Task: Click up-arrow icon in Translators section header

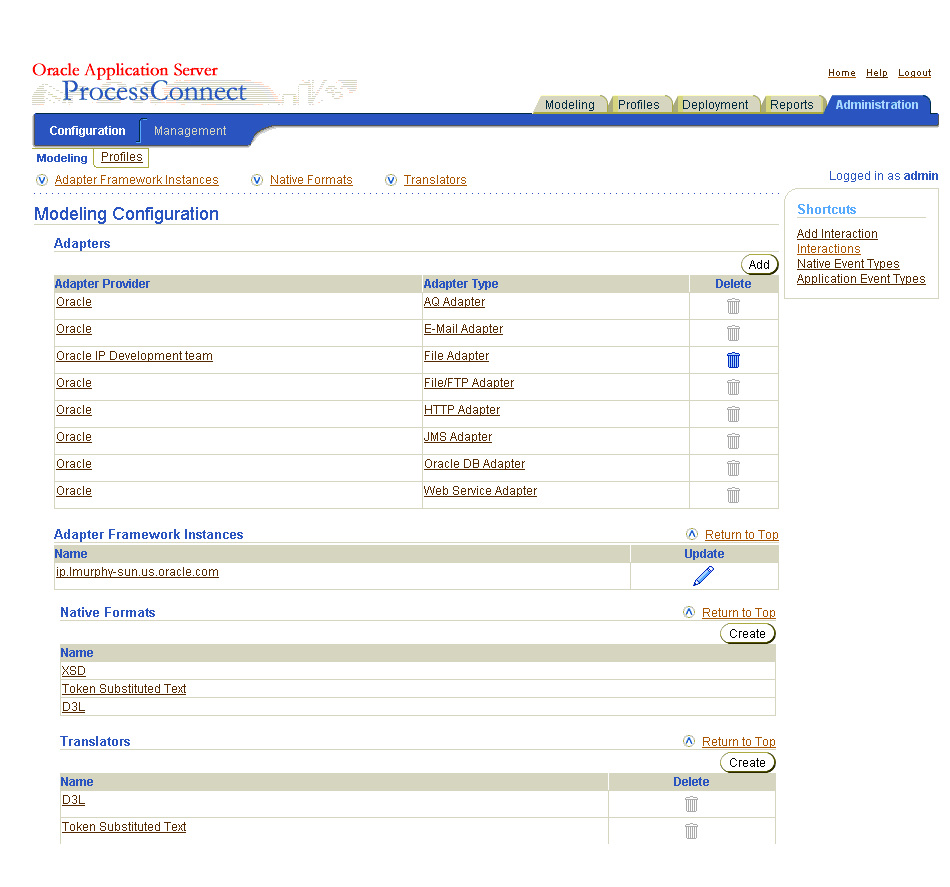Action: coord(689,741)
